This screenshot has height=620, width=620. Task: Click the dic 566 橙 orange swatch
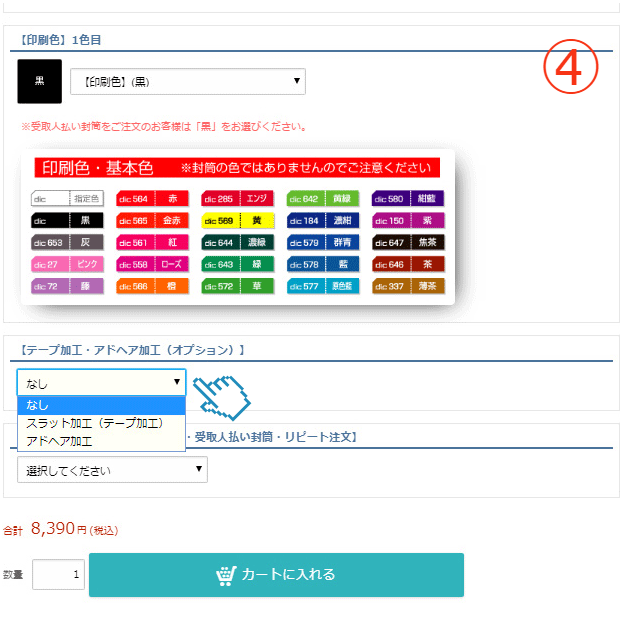click(152, 286)
